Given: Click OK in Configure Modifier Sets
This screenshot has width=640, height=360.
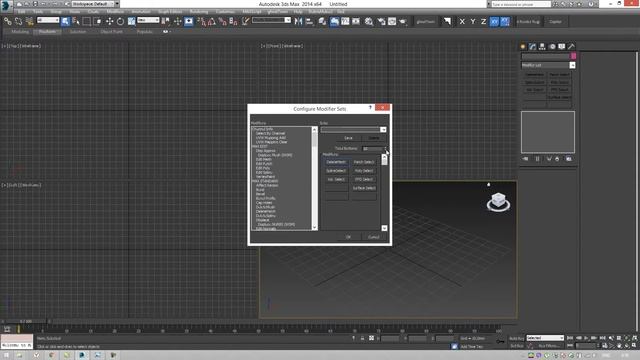Looking at the screenshot, I should pyautogui.click(x=348, y=237).
